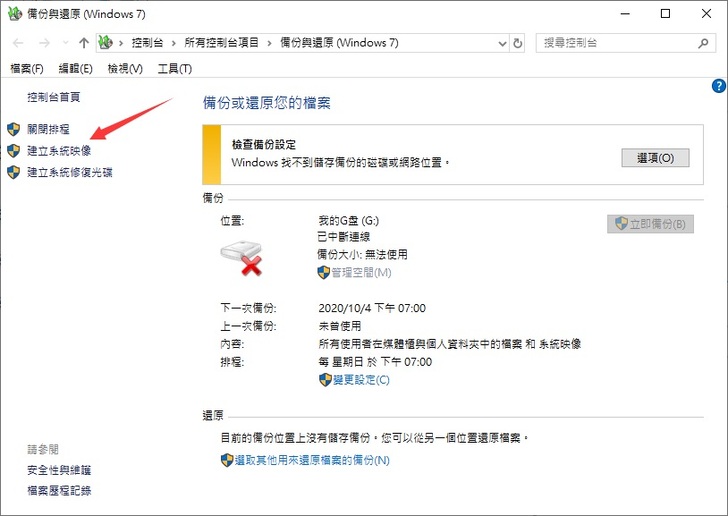Viewport: 728px width, 516px height.
Task: Click 每 星期日 於 下午 07:00 schedule text
Action: (375, 362)
